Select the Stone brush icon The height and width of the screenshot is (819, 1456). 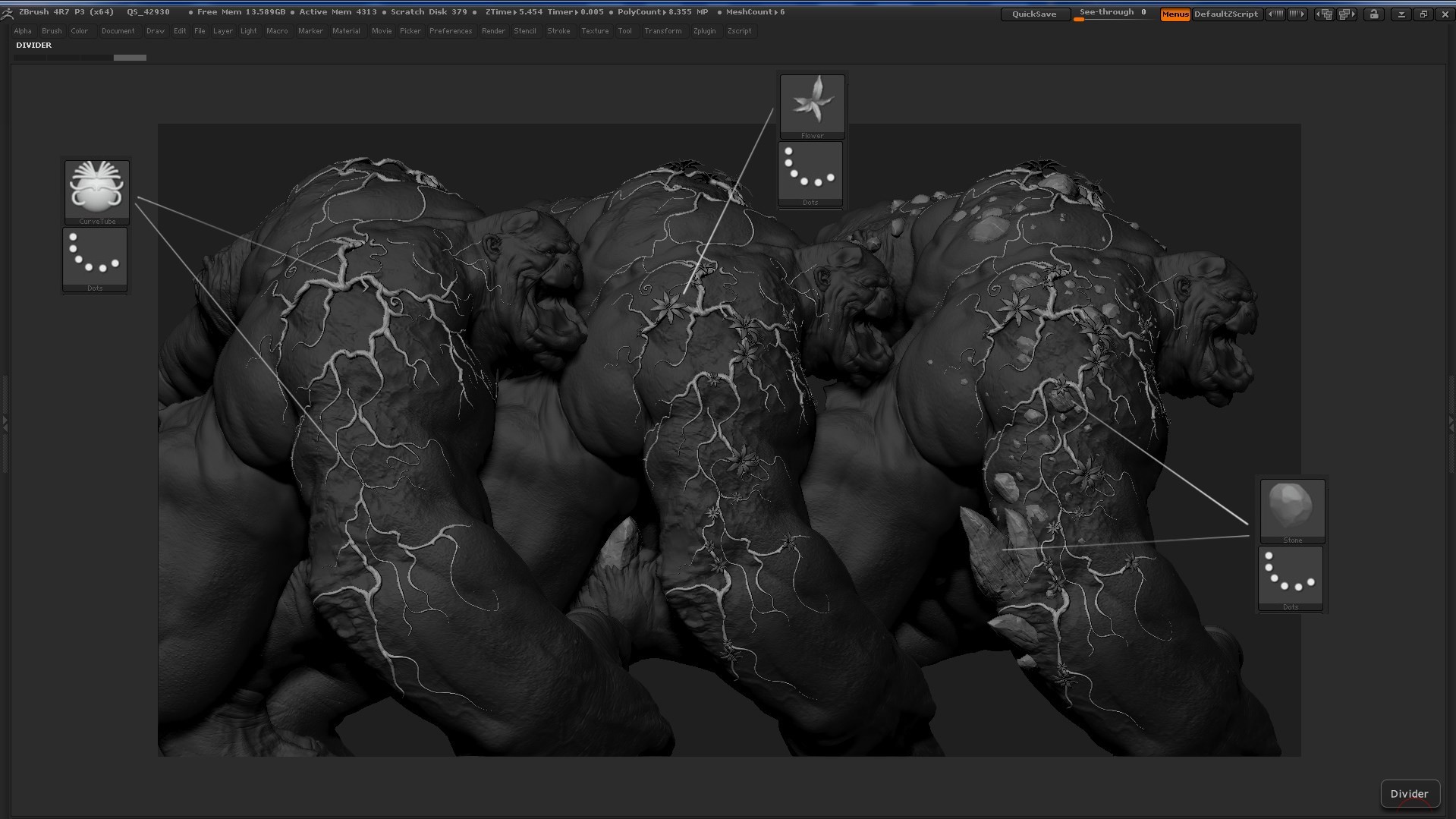tap(1292, 511)
